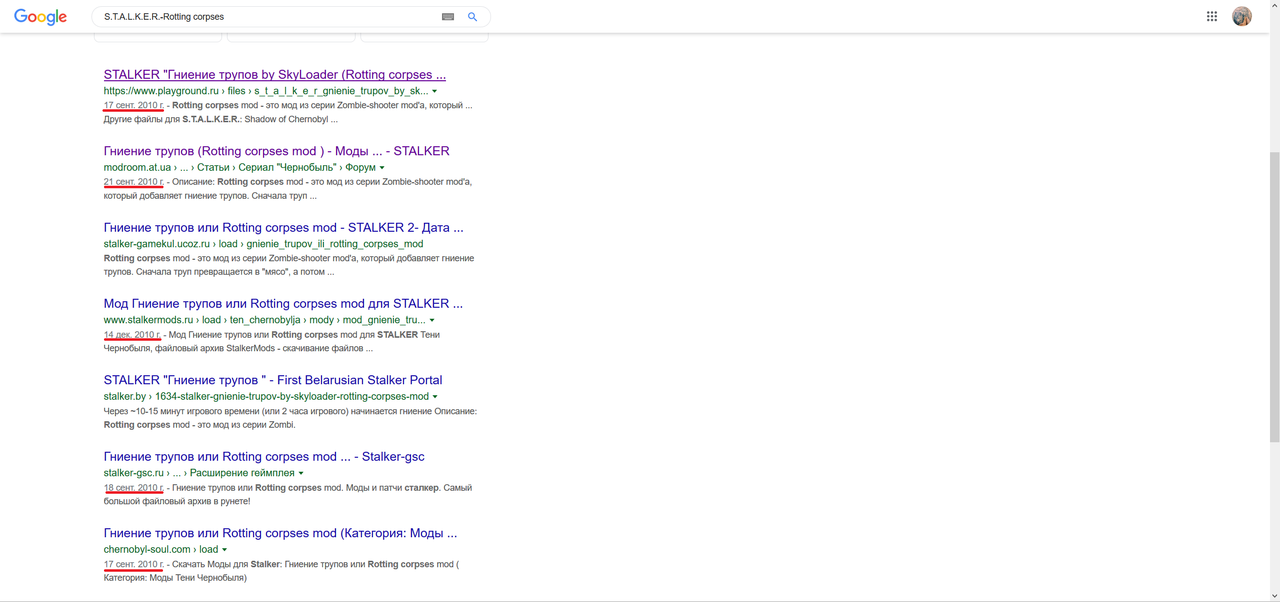Open the Google account profile picture

pyautogui.click(x=1242, y=16)
